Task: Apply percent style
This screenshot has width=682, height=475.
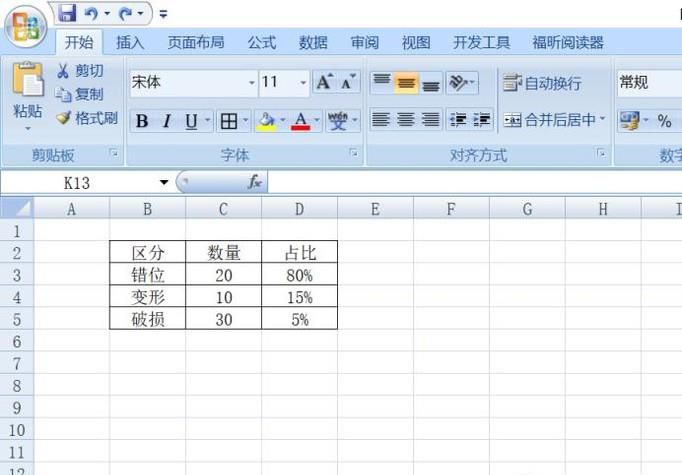Action: pos(665,120)
